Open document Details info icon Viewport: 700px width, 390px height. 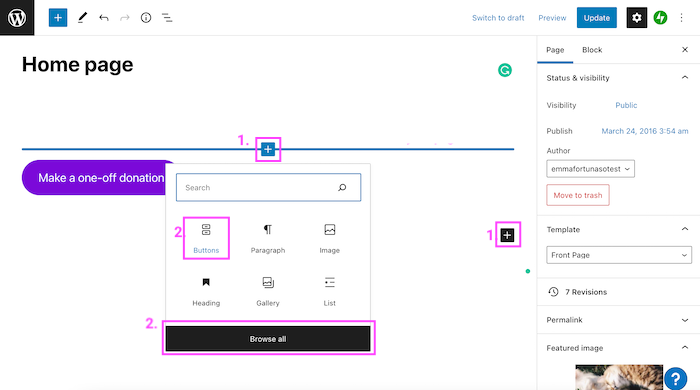[146, 18]
